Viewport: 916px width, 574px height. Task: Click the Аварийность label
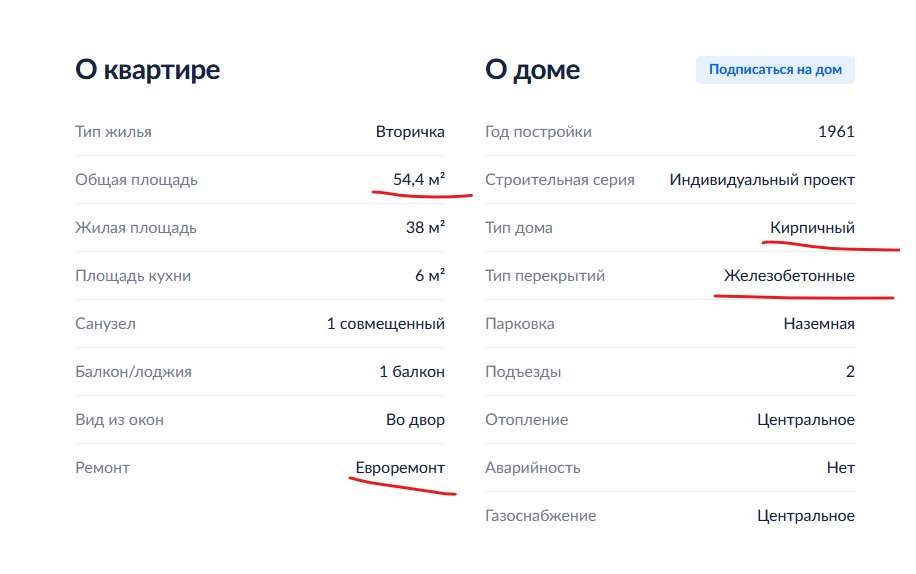pyautogui.click(x=532, y=468)
